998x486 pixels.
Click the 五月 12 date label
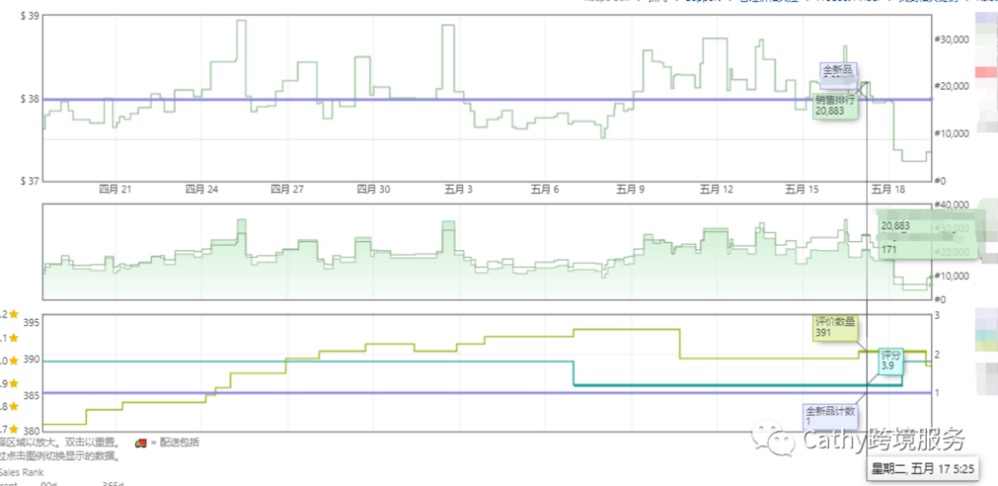(x=717, y=189)
